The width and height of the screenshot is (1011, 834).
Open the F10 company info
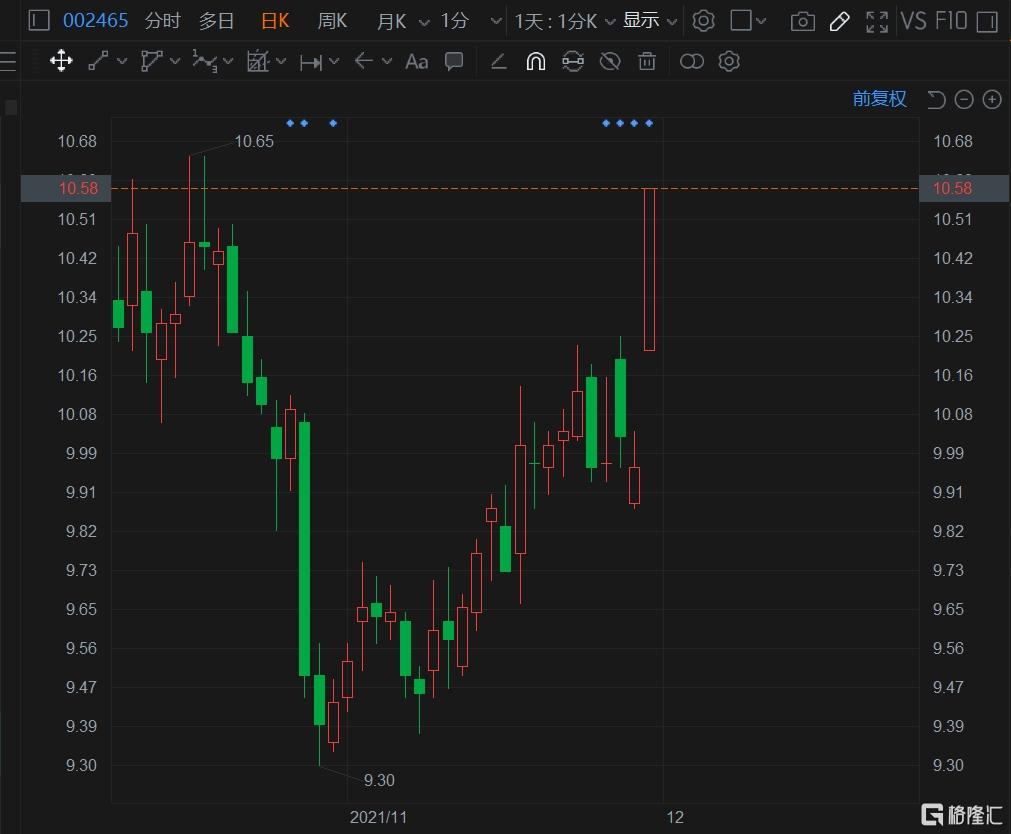951,21
